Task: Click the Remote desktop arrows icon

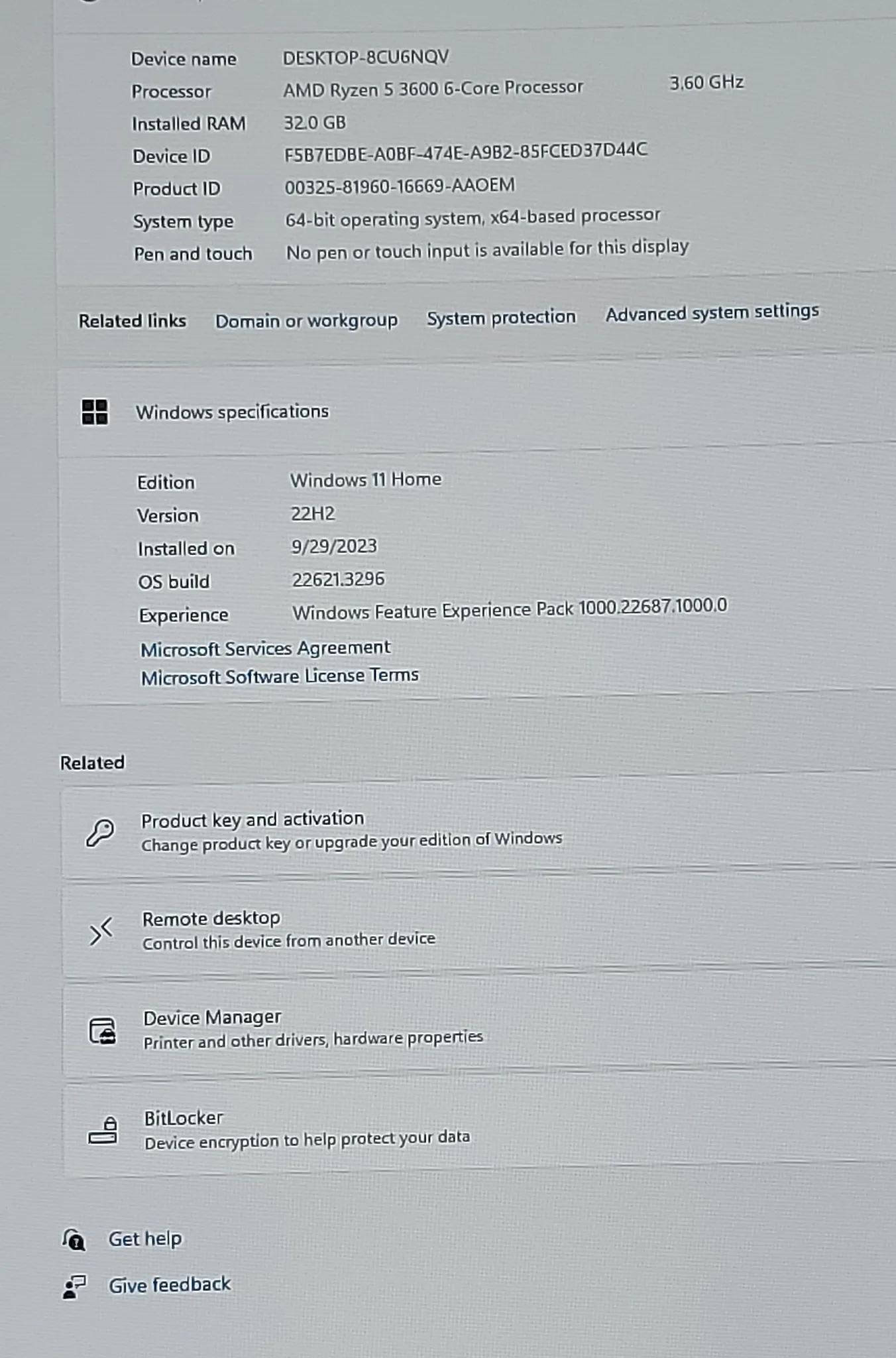Action: 101,932
